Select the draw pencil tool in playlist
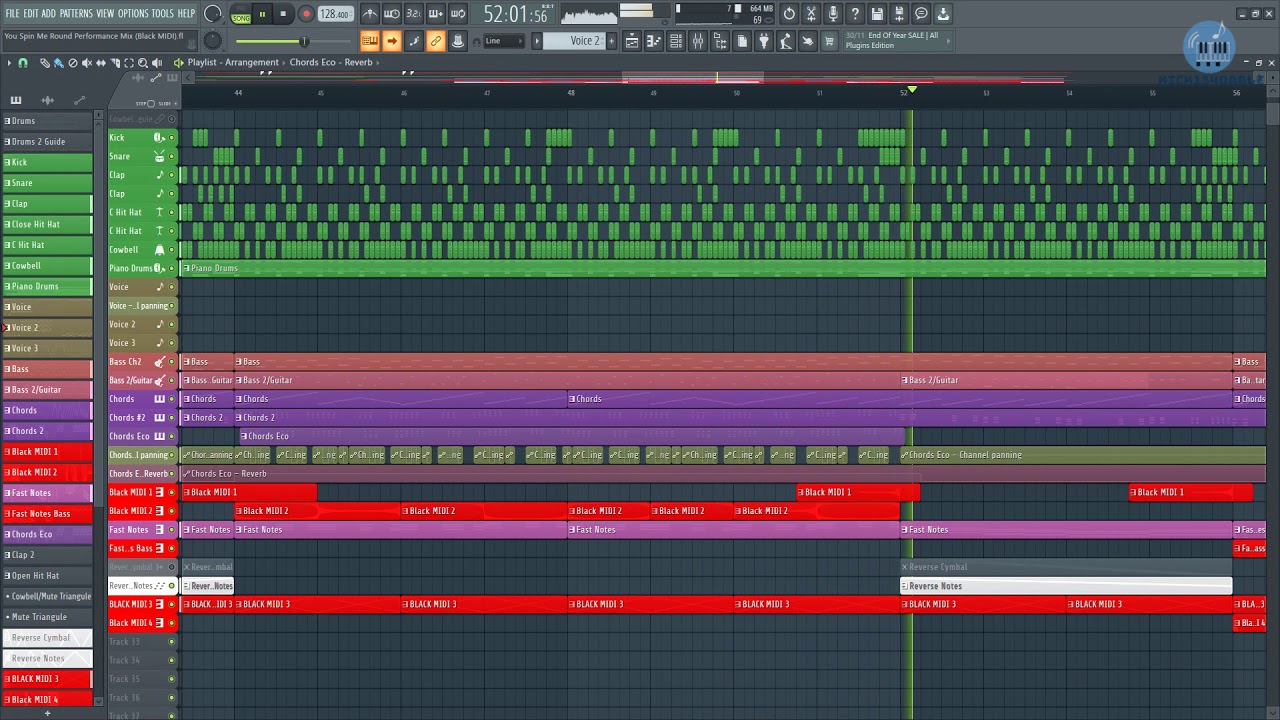 coord(45,63)
